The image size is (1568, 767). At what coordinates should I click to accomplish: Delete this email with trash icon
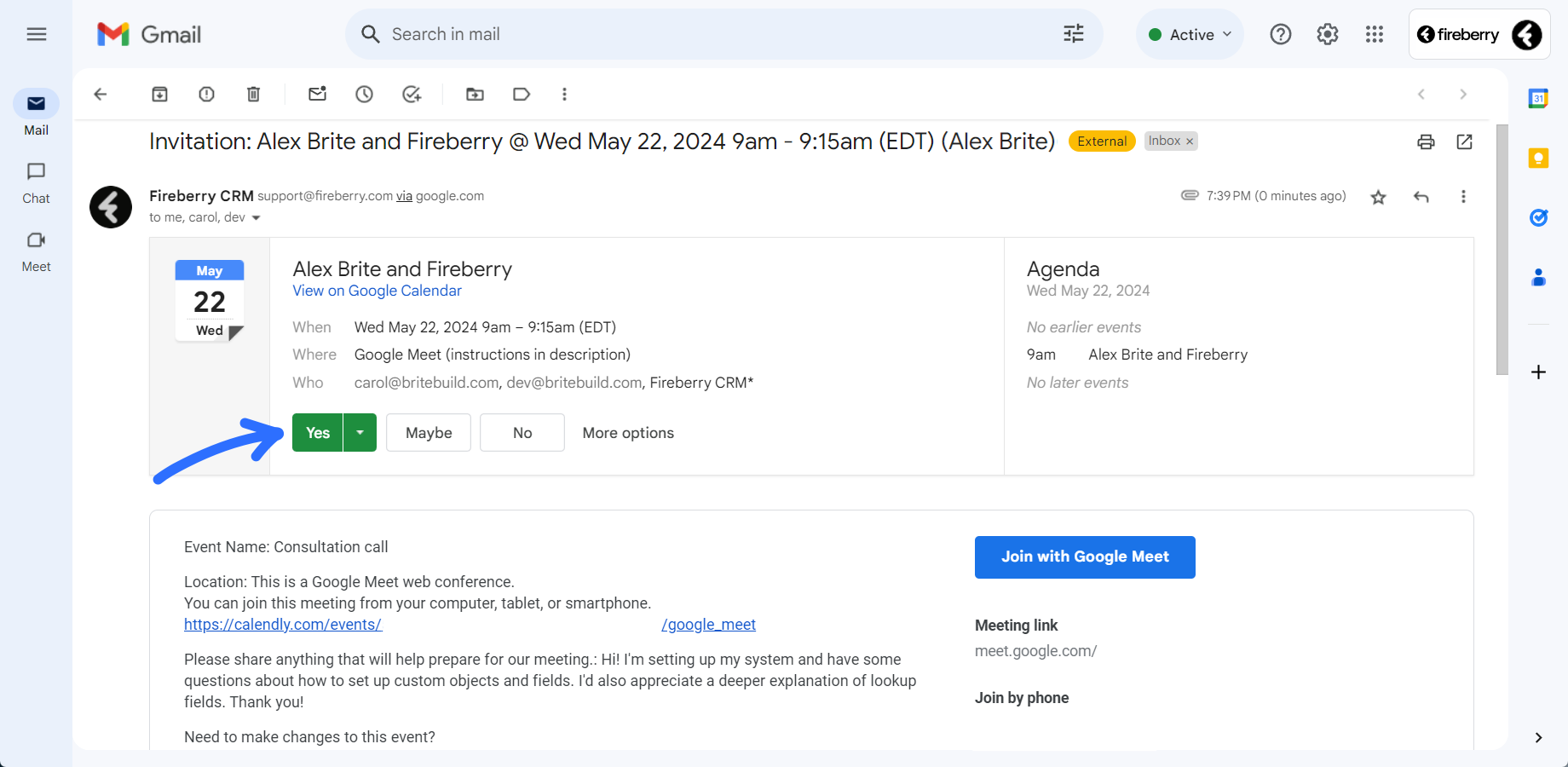(x=254, y=95)
